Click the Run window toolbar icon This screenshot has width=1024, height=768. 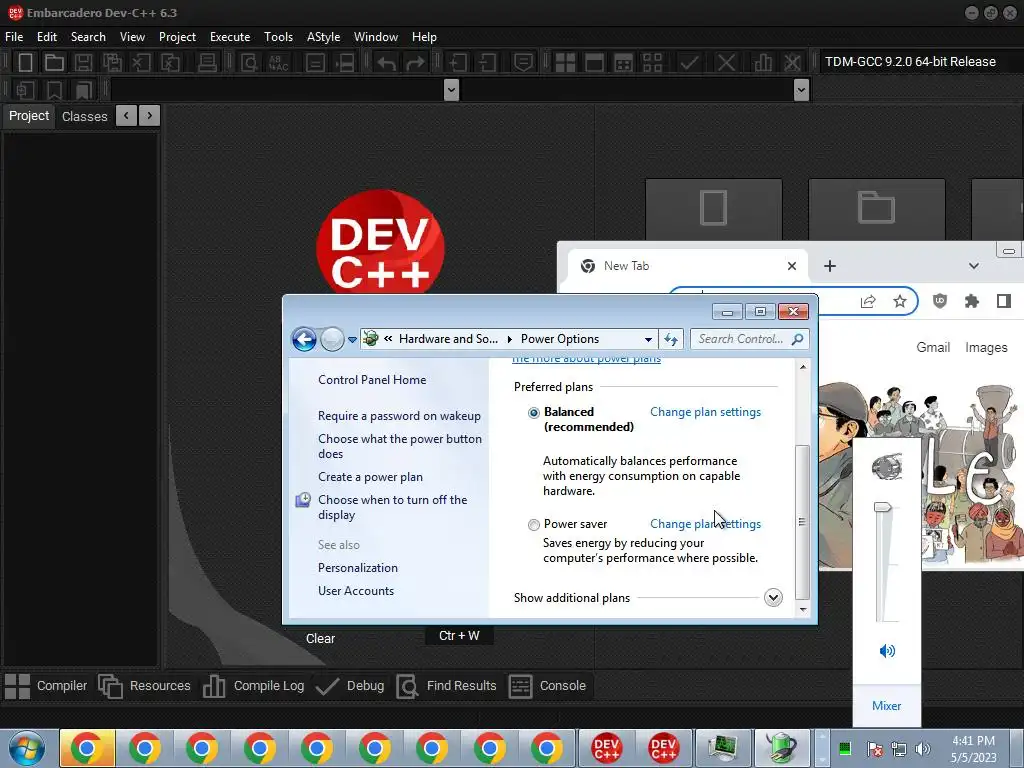594,63
